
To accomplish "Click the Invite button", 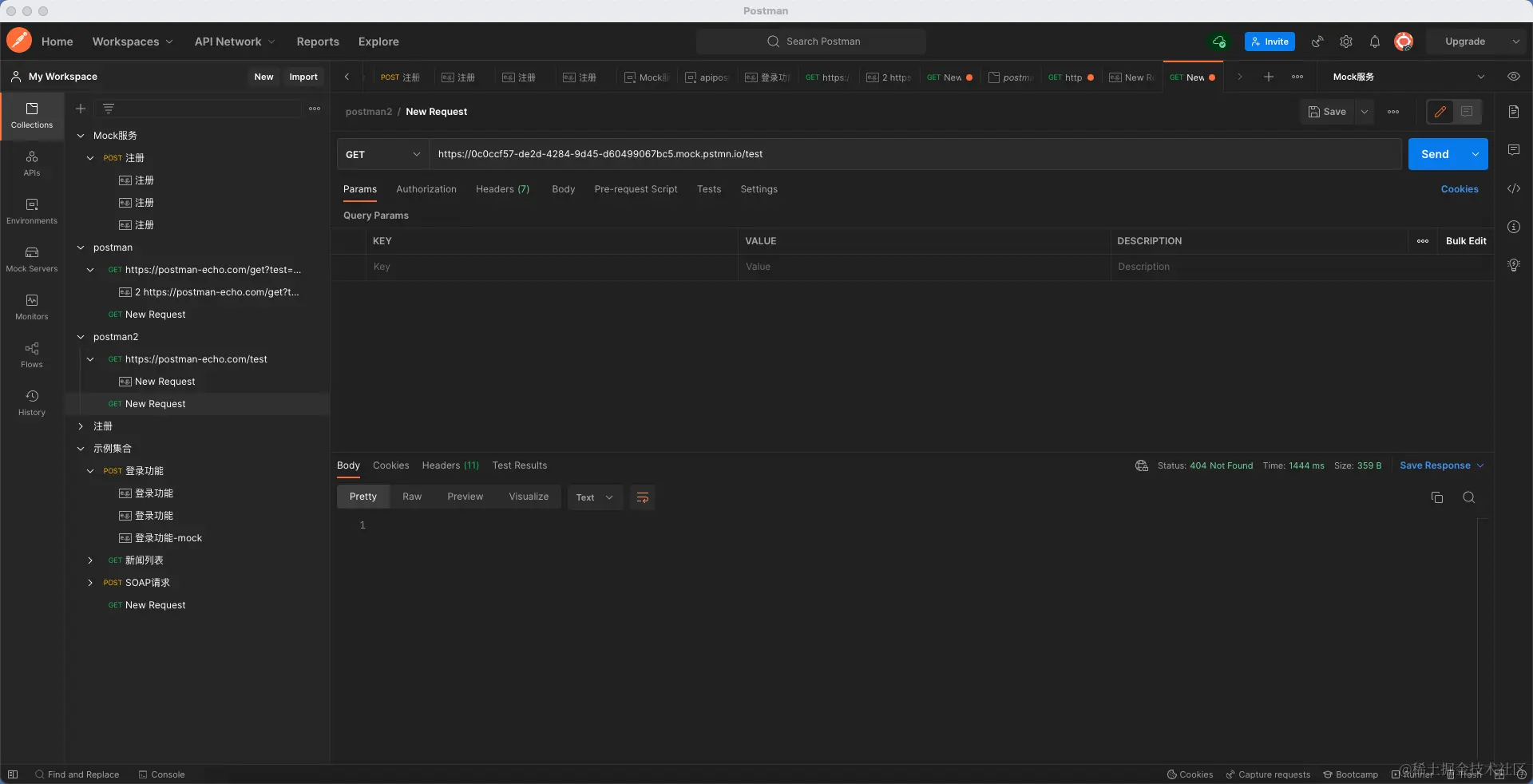I will click(x=1270, y=42).
